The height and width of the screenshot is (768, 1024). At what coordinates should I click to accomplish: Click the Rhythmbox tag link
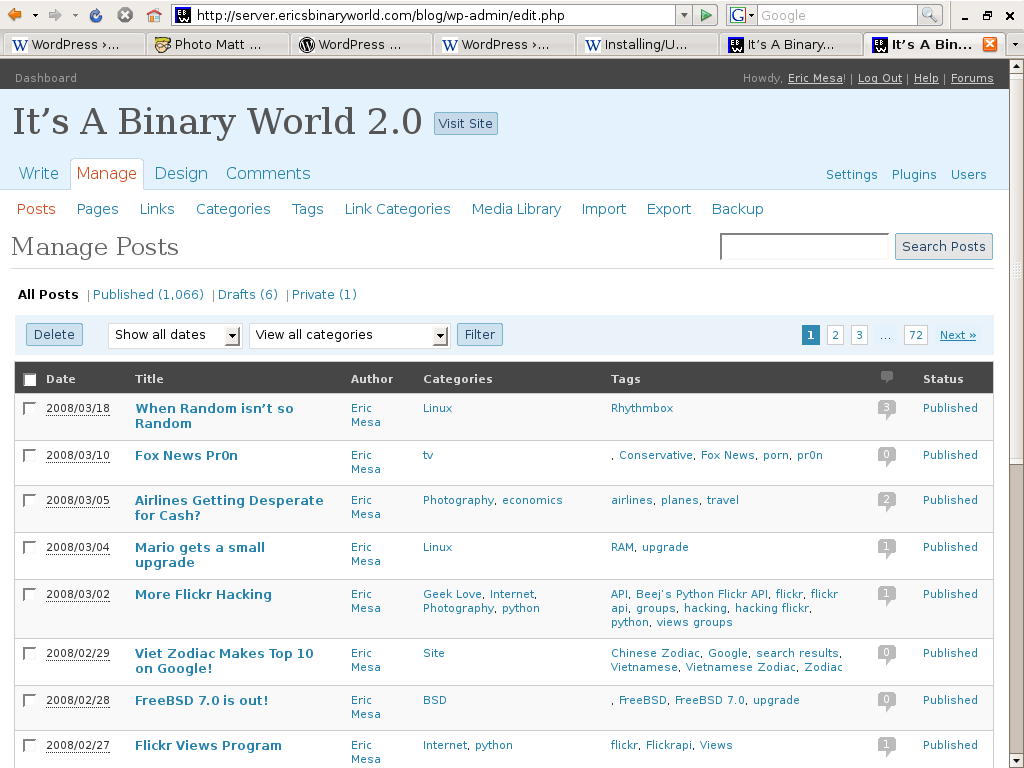[641, 408]
